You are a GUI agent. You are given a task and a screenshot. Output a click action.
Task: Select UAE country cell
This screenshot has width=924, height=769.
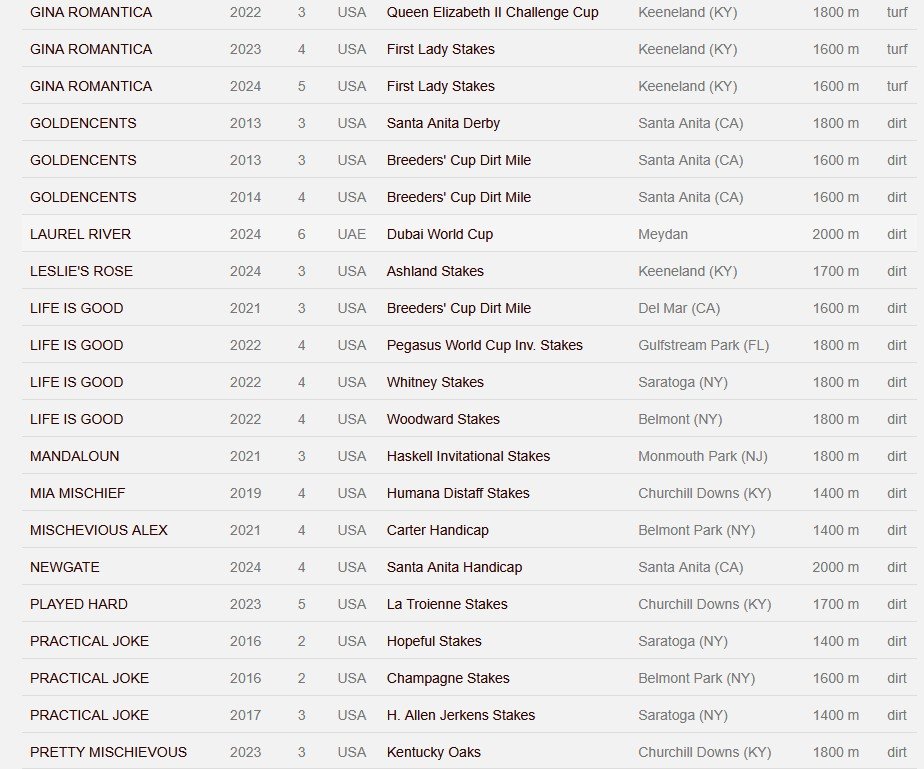pyautogui.click(x=351, y=235)
